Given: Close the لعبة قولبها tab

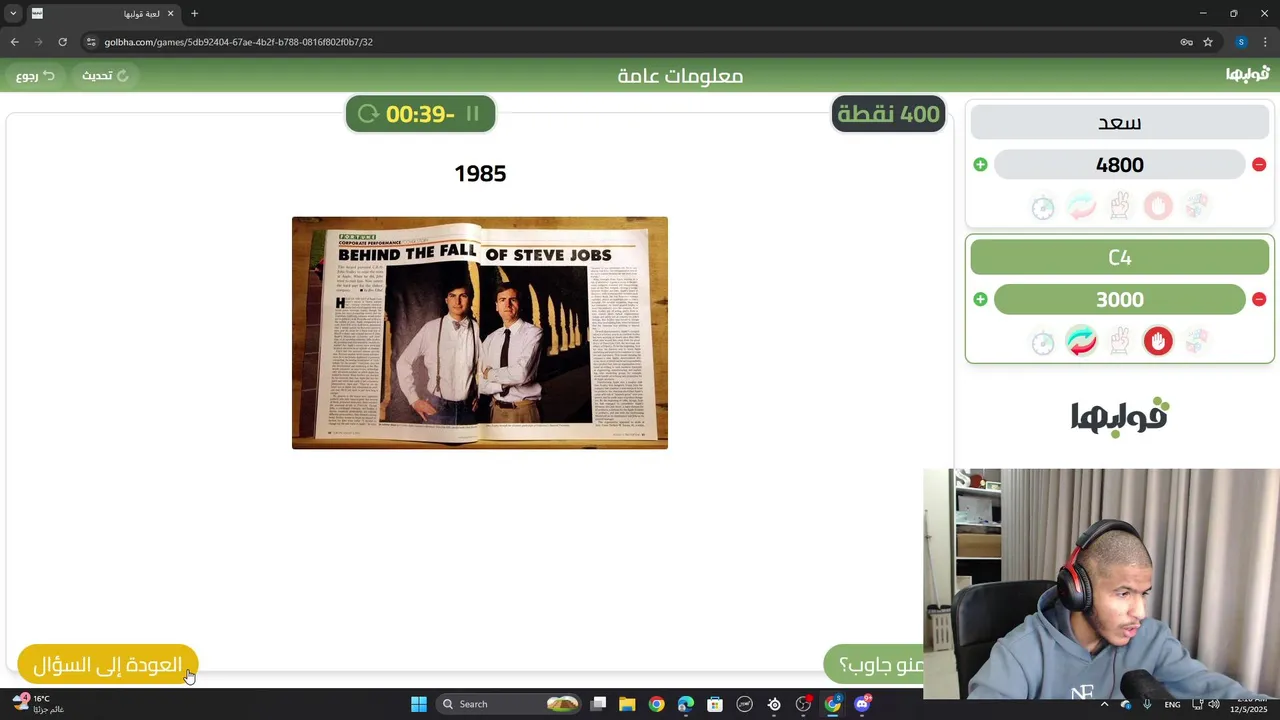Looking at the screenshot, I should [170, 14].
